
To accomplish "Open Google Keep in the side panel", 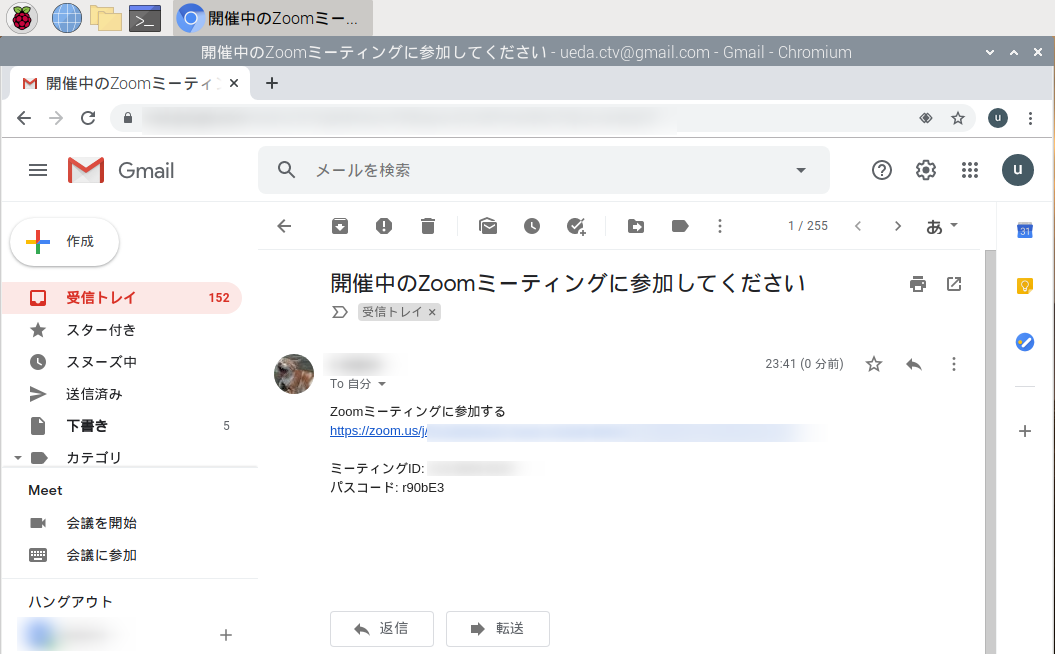I will [1024, 286].
